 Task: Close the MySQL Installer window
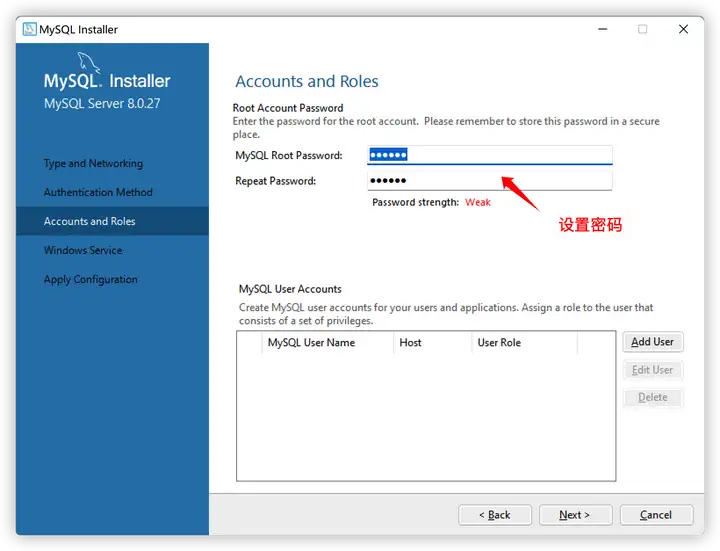pyautogui.click(x=683, y=29)
